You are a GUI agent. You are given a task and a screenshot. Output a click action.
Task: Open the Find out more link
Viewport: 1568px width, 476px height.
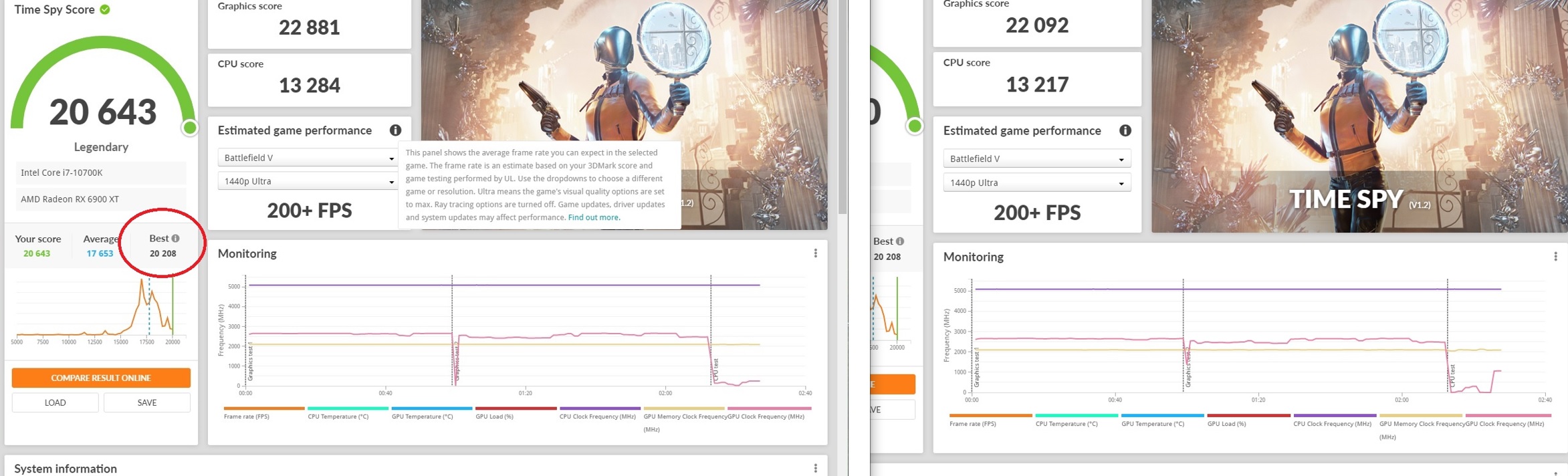pyautogui.click(x=594, y=217)
